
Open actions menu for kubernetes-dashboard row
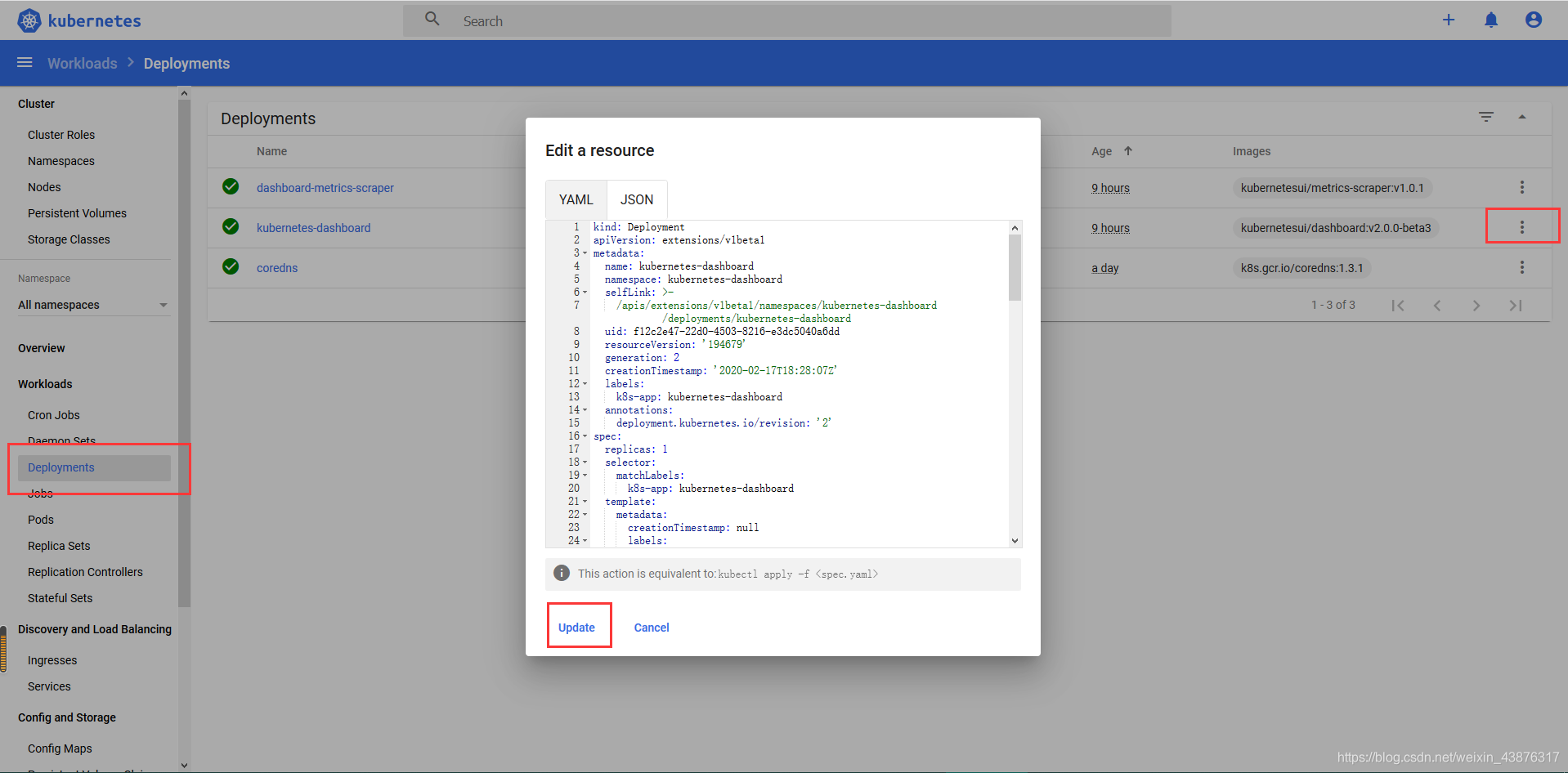pyautogui.click(x=1522, y=227)
